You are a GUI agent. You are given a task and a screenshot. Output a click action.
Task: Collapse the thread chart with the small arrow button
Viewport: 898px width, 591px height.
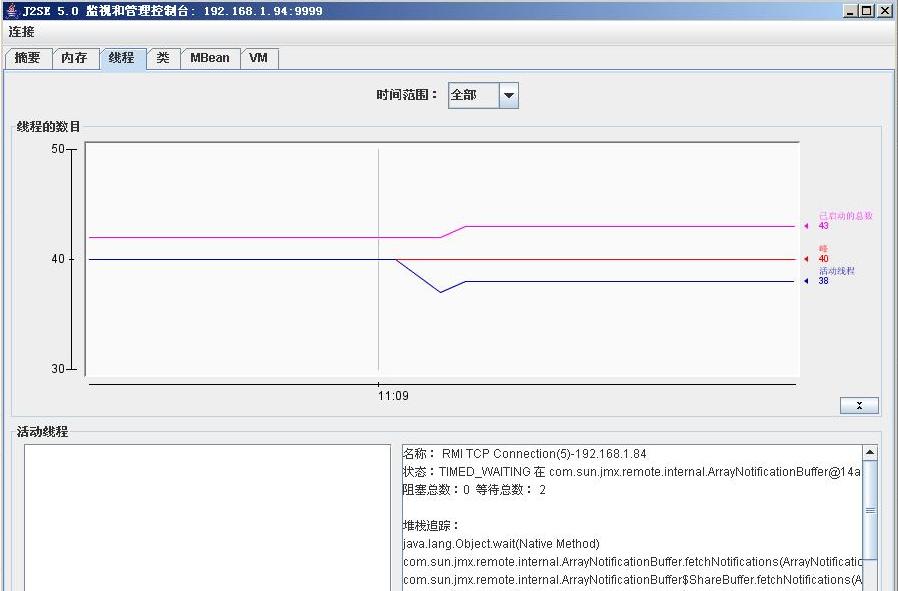(859, 405)
